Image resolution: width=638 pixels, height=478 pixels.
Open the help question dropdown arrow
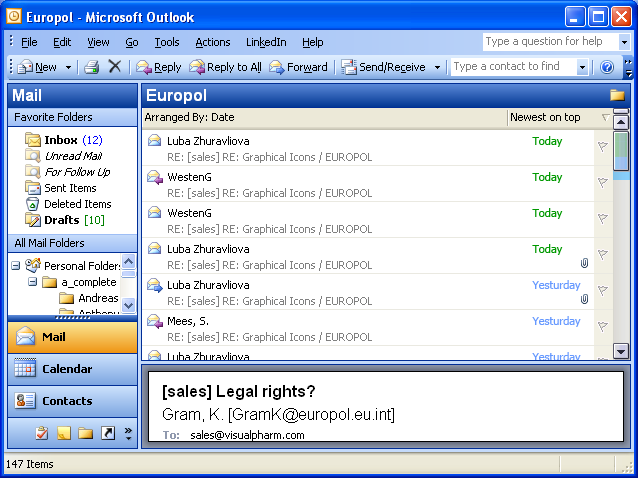[x=624, y=41]
